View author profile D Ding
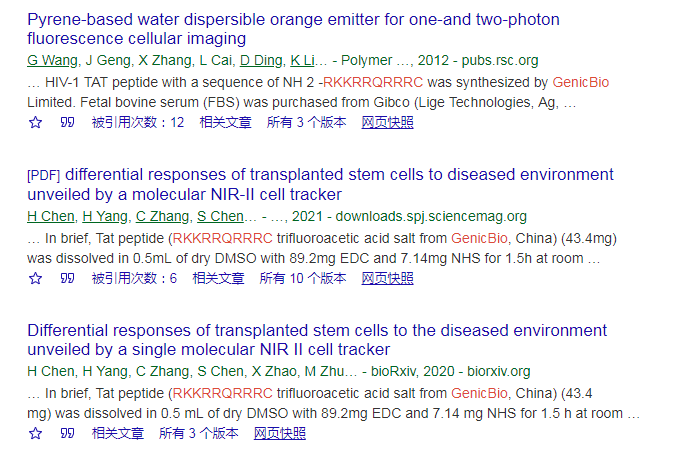This screenshot has width=690, height=453. pyautogui.click(x=261, y=60)
